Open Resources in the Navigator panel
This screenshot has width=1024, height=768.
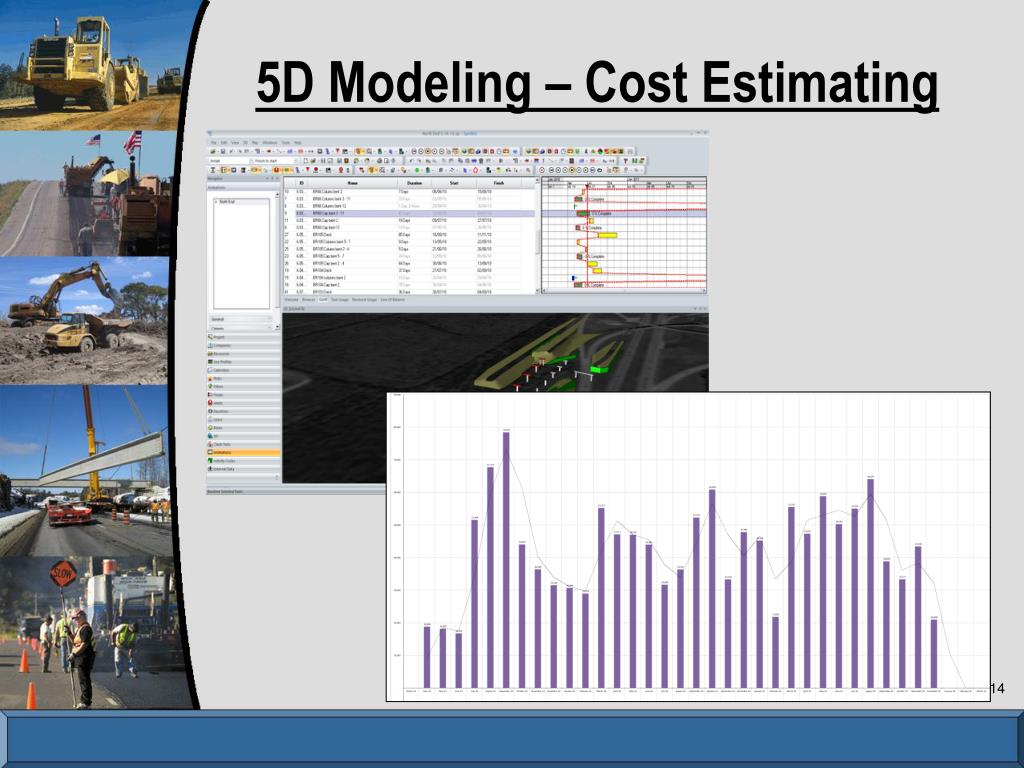tap(243, 354)
